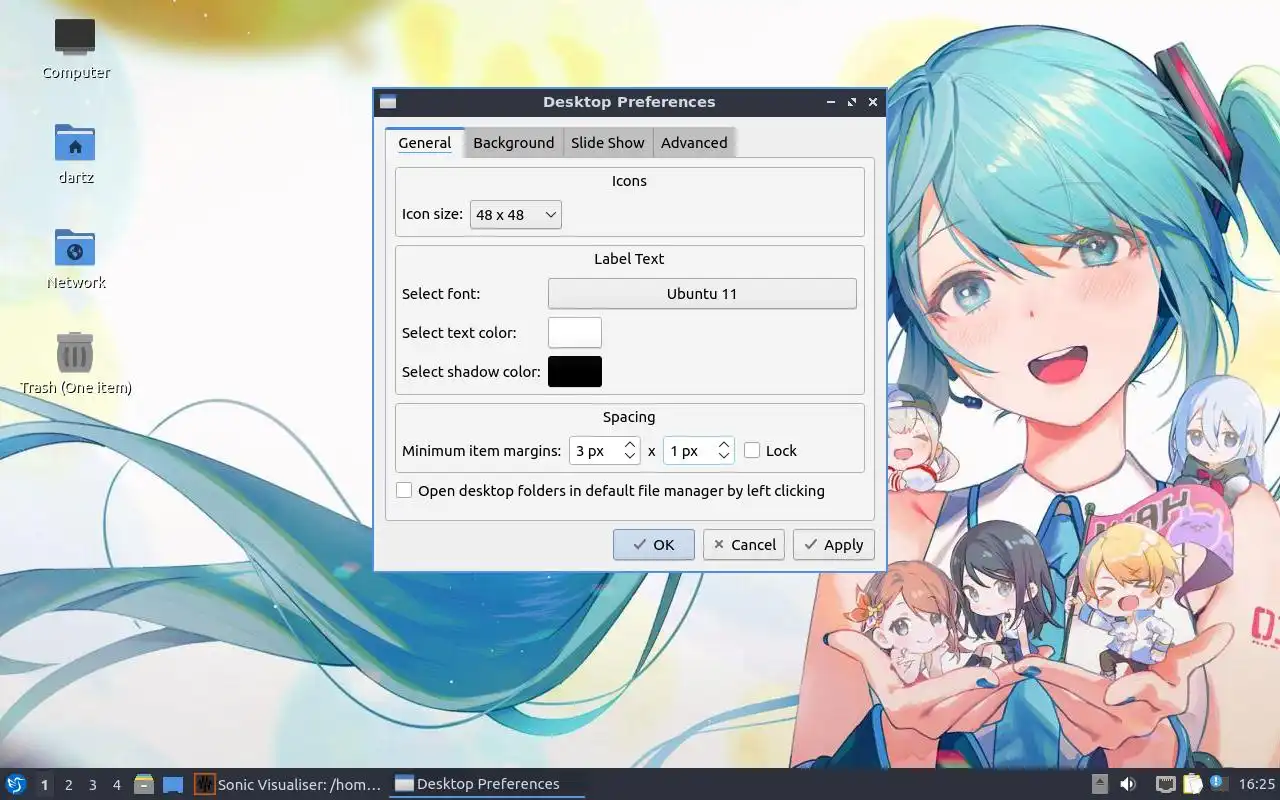The width and height of the screenshot is (1280, 800).
Task: Open the Icon size dropdown
Action: 516,215
